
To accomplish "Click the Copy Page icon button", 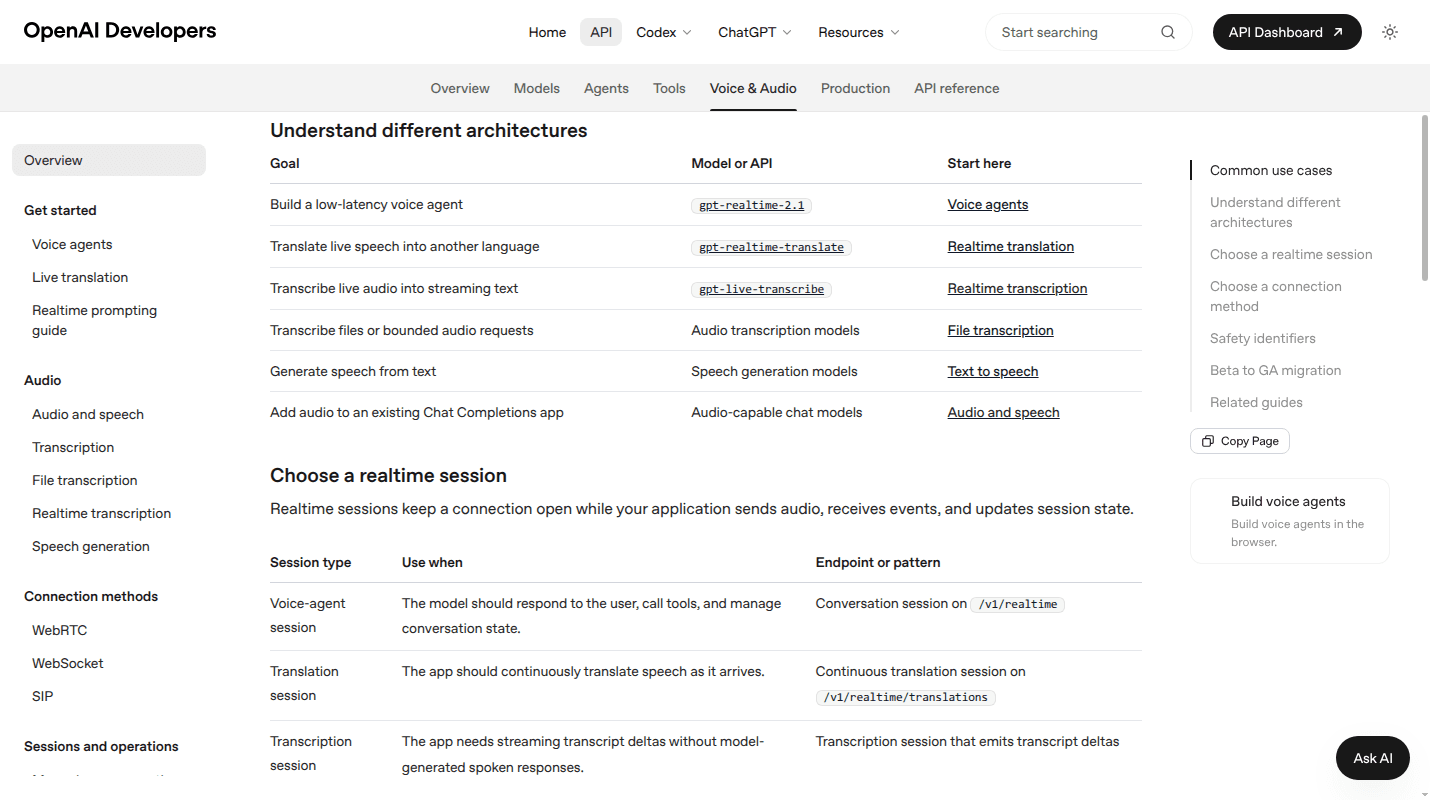I will point(1240,441).
